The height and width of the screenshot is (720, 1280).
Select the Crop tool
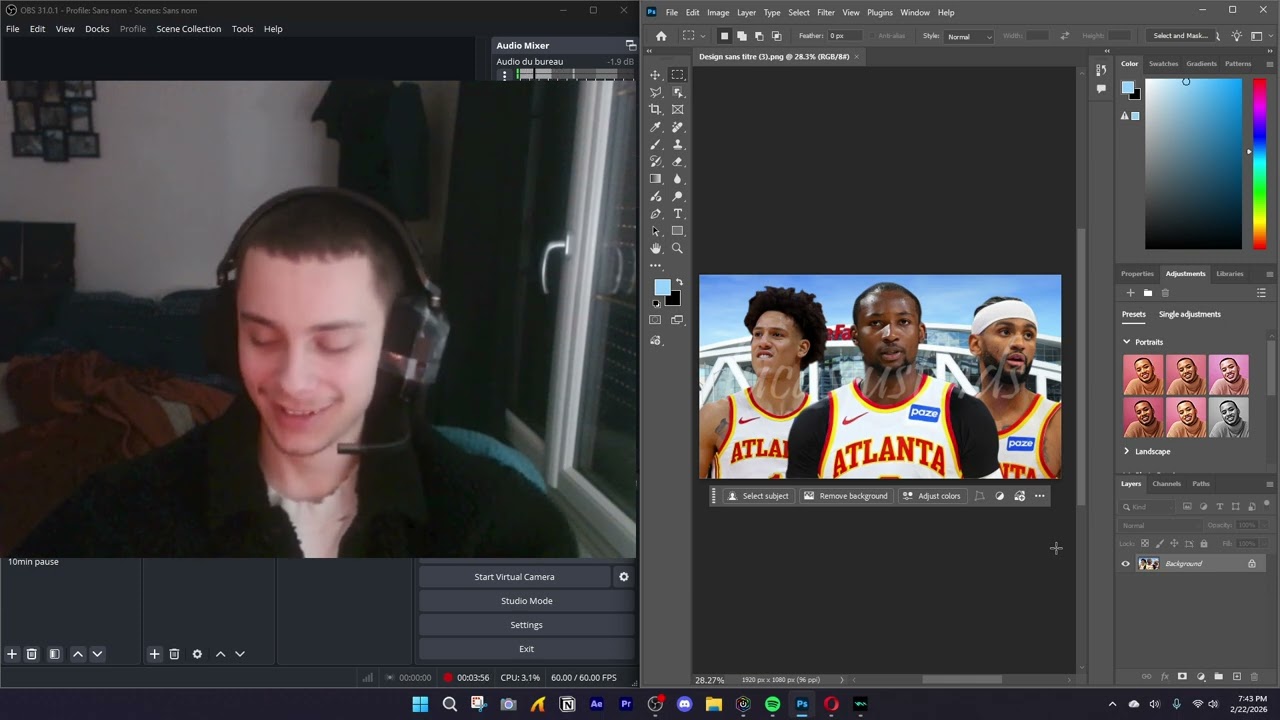[656, 110]
